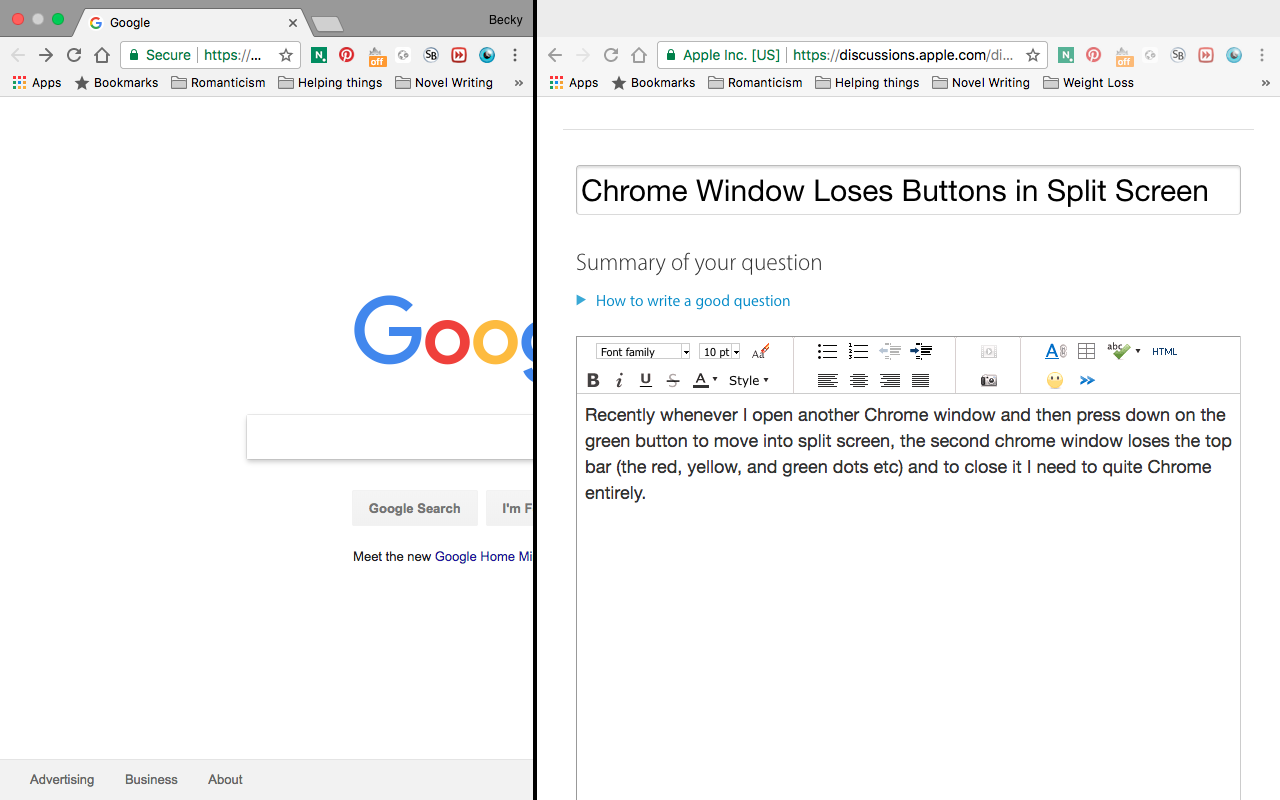Toggle italic formatting in the editor
1280x800 pixels.
tap(620, 380)
